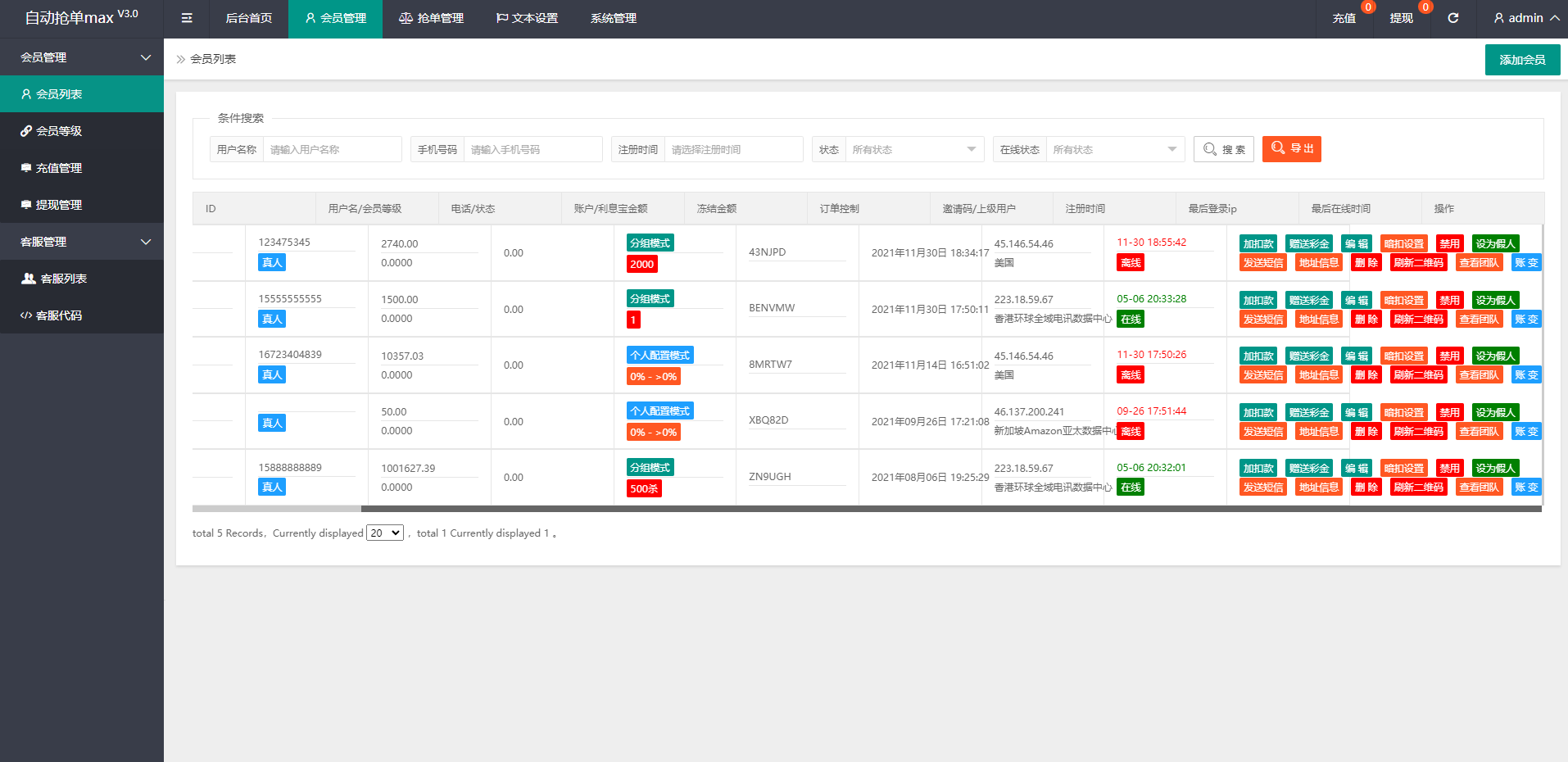Image resolution: width=1568 pixels, height=762 pixels.
Task: Click the orange 导出 export button
Action: click(1291, 148)
